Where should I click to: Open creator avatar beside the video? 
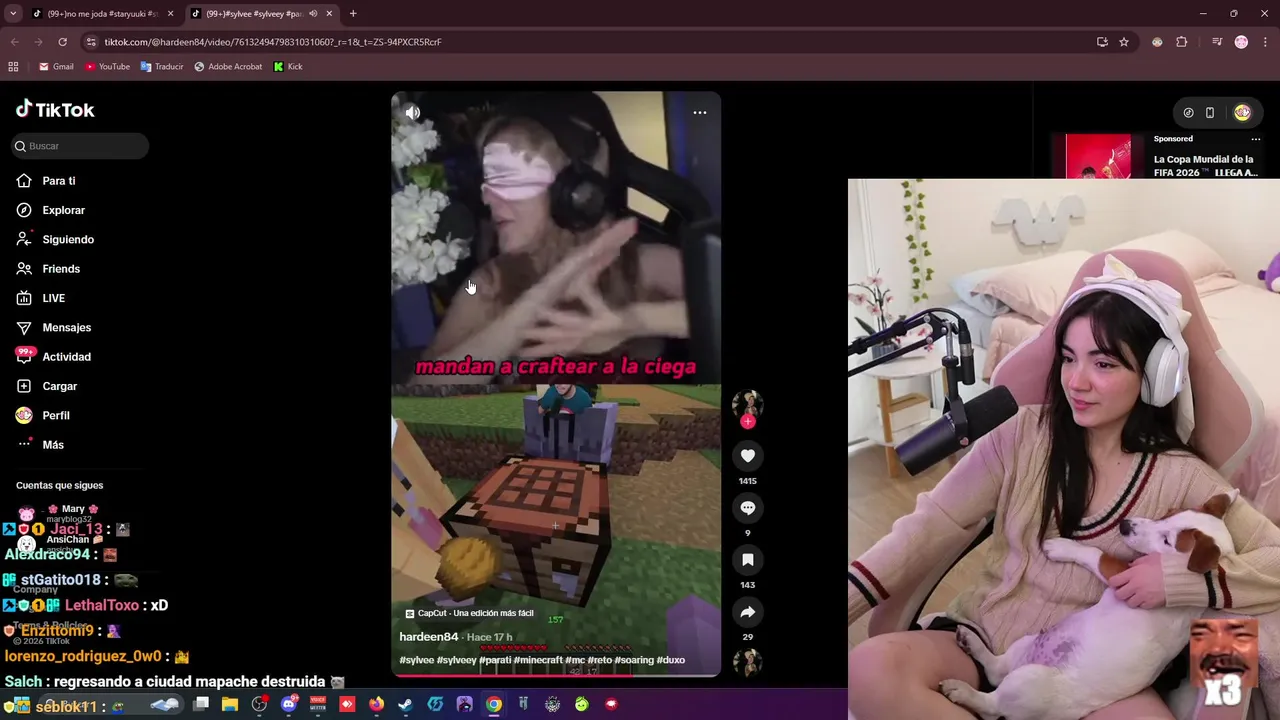click(747, 404)
